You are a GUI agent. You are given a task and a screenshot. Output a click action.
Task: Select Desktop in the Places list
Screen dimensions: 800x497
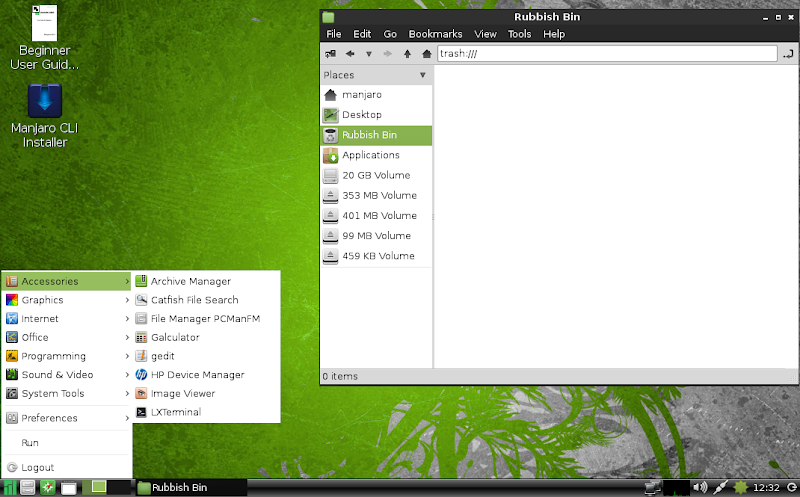377,115
